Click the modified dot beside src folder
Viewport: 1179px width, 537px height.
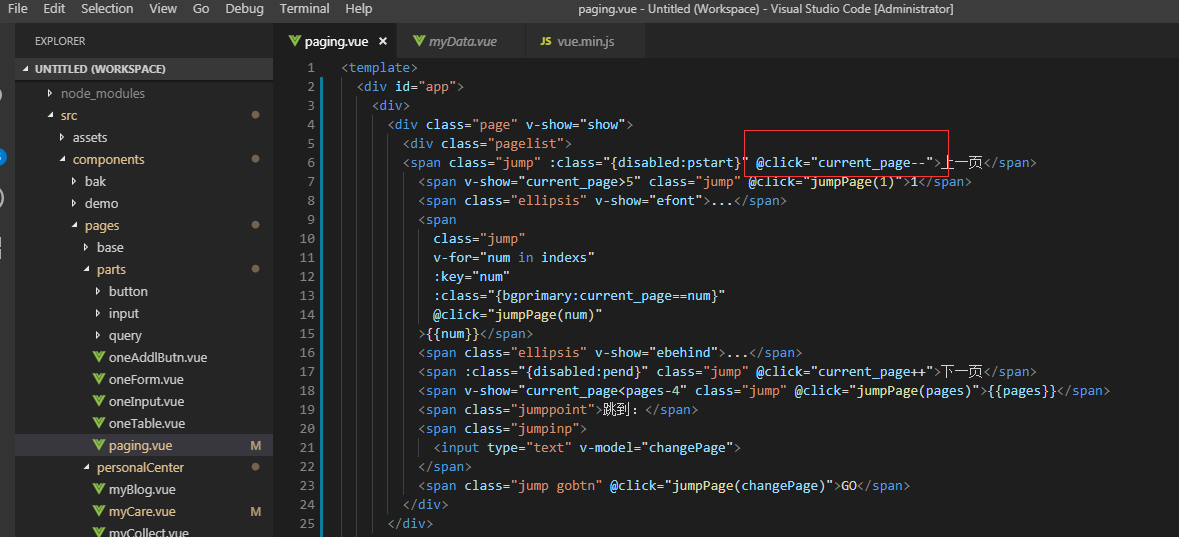point(256,115)
